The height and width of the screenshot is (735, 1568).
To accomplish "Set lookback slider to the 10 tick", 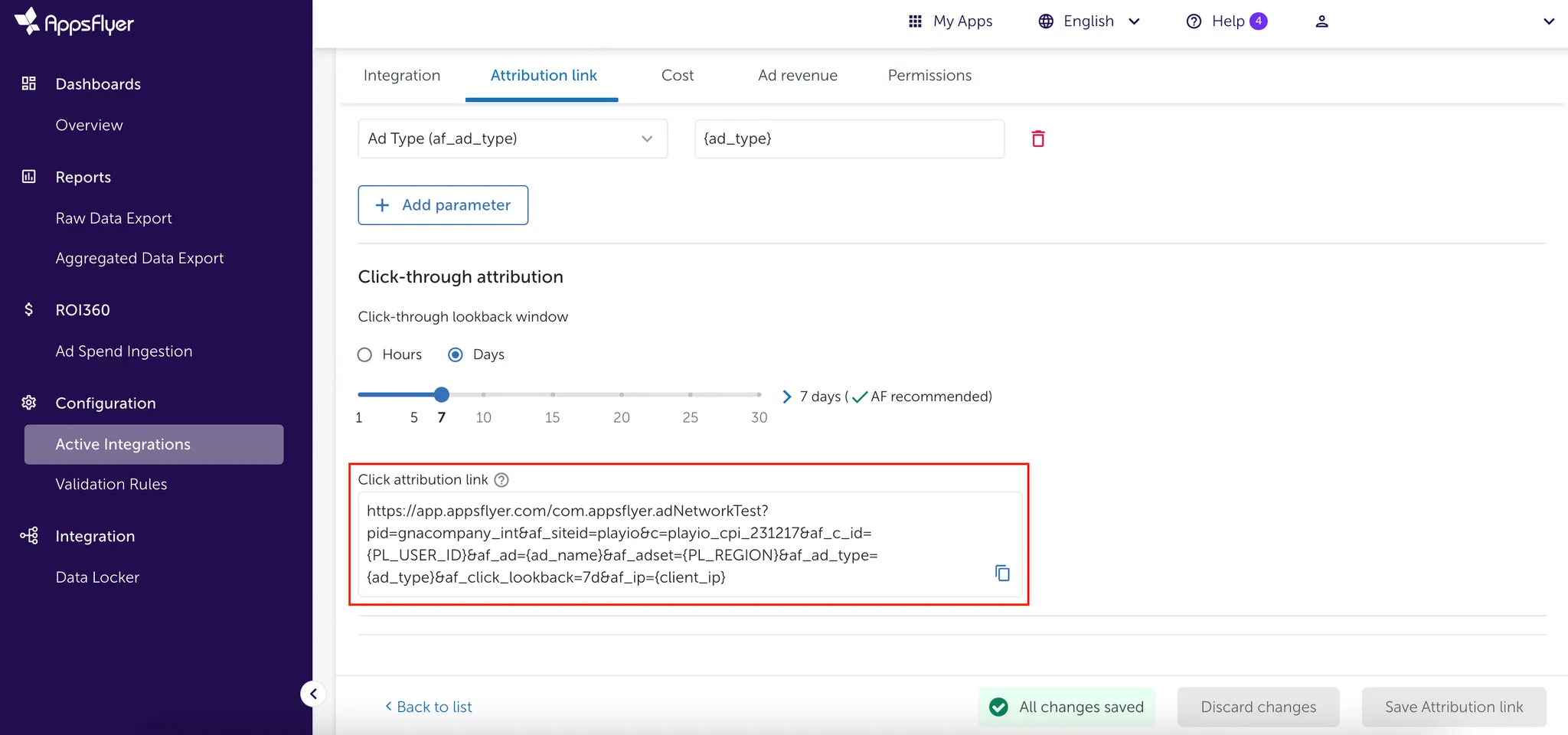I will click(x=484, y=394).
